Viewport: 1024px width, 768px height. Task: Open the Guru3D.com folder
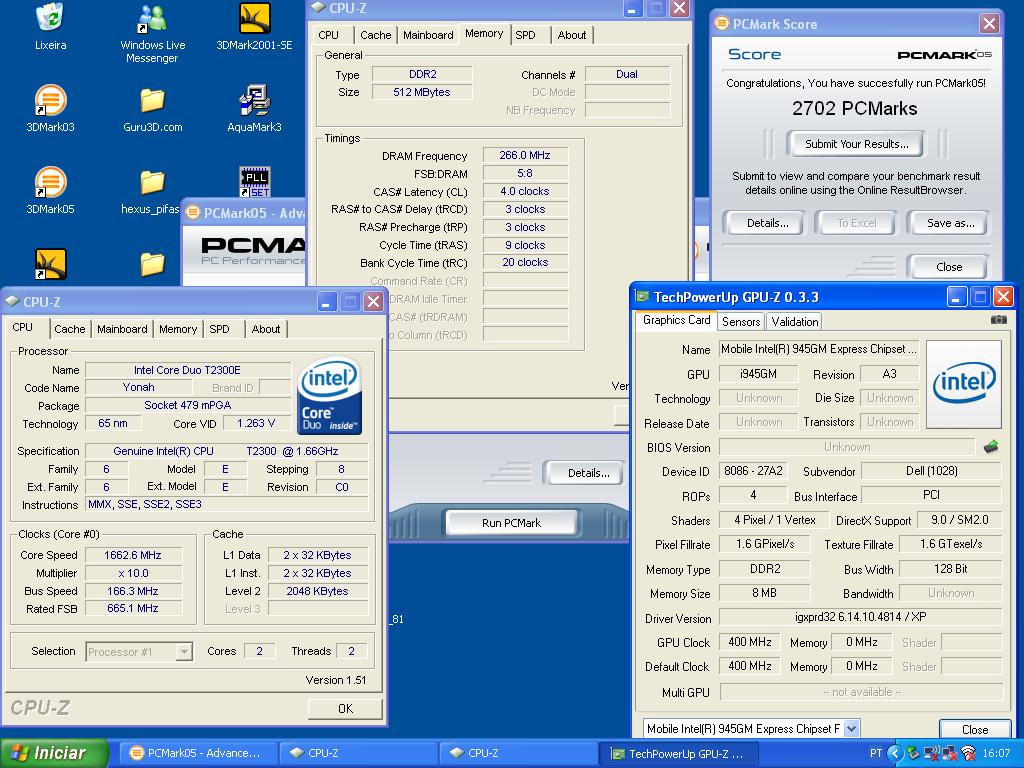(x=152, y=101)
